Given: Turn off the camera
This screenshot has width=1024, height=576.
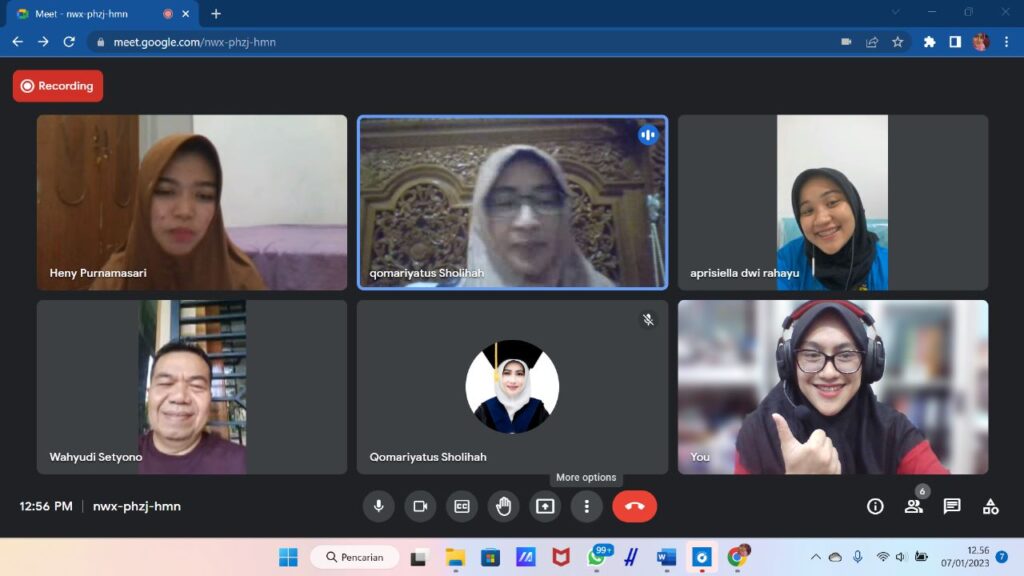Looking at the screenshot, I should pos(420,506).
